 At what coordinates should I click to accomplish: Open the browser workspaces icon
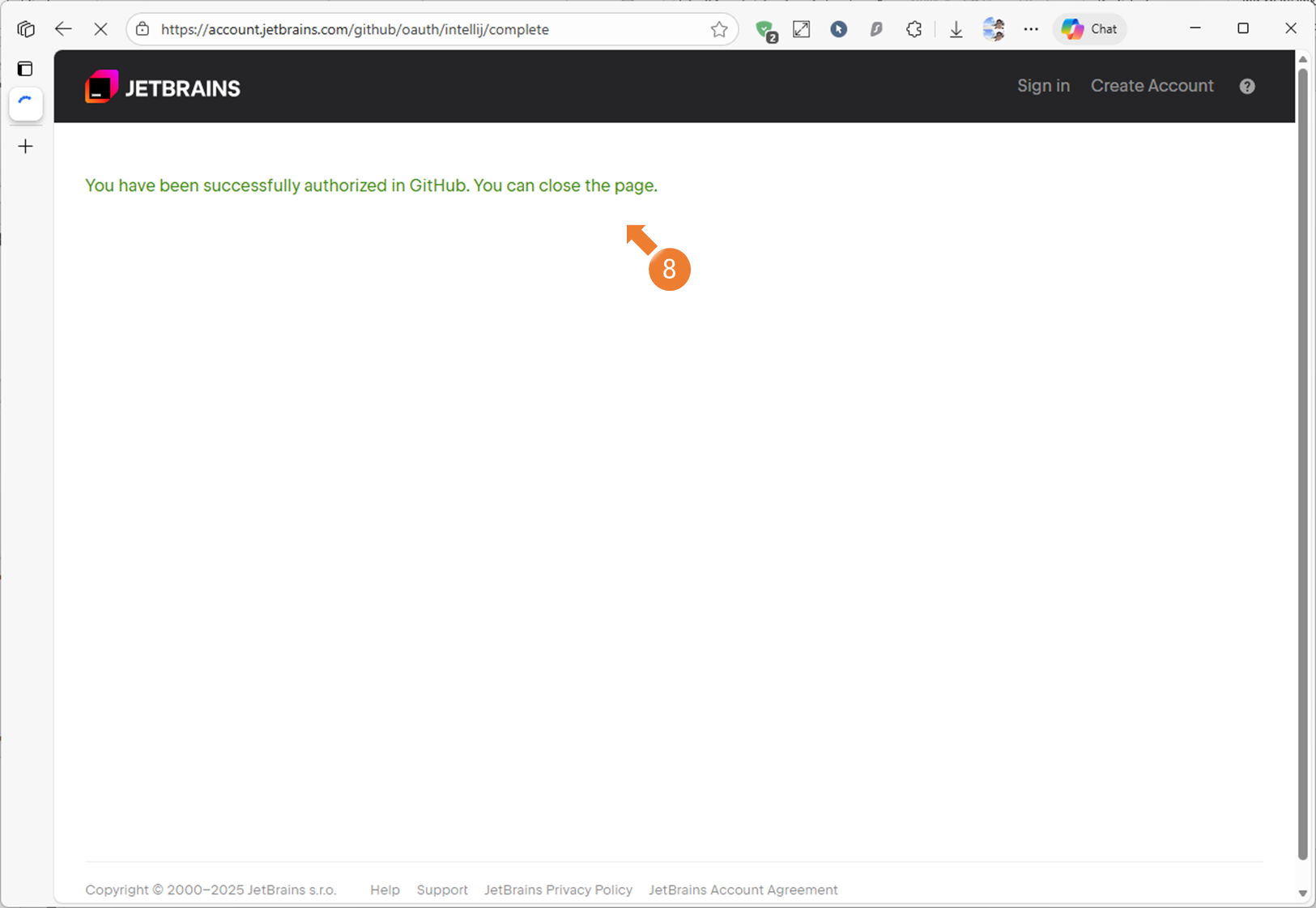(25, 29)
